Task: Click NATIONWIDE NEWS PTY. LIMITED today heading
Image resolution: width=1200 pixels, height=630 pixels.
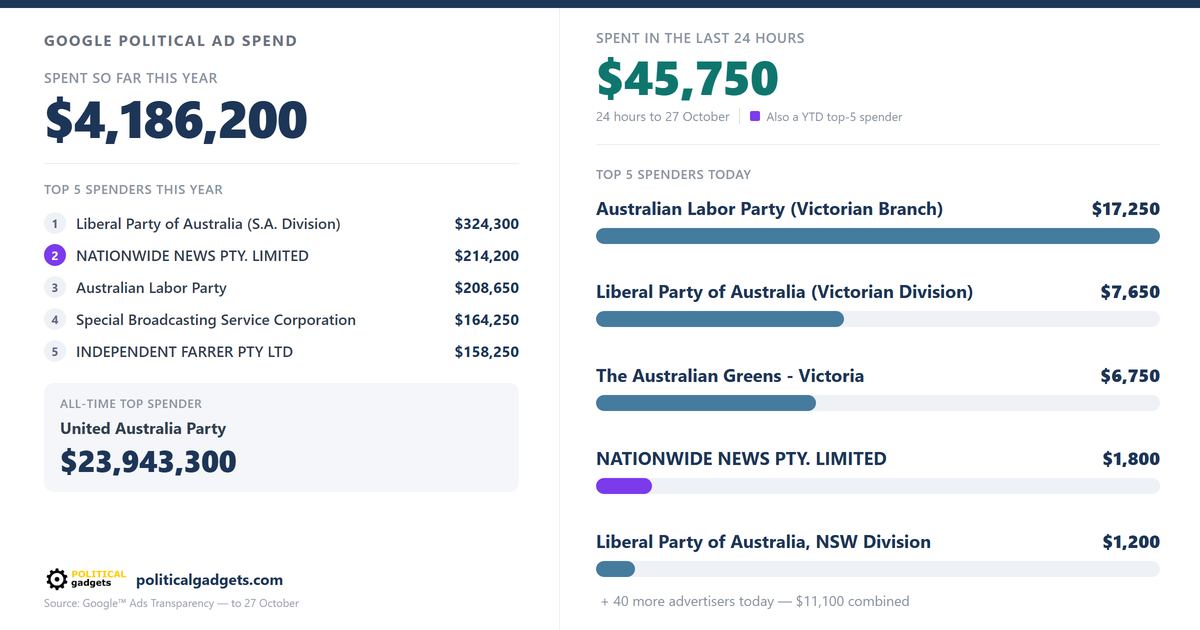Action: point(741,459)
